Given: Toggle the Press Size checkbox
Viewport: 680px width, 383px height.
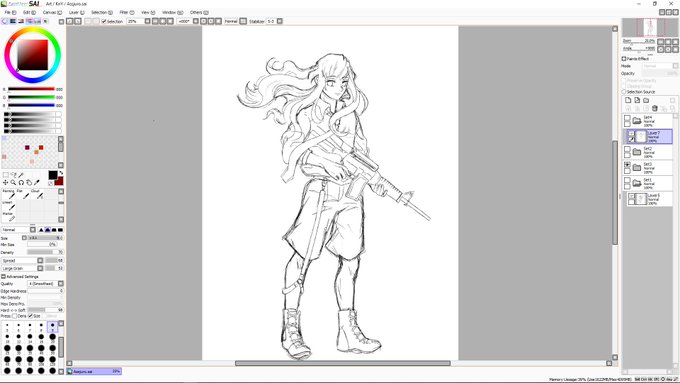Looking at the screenshot, I should pyautogui.click(x=30, y=316).
